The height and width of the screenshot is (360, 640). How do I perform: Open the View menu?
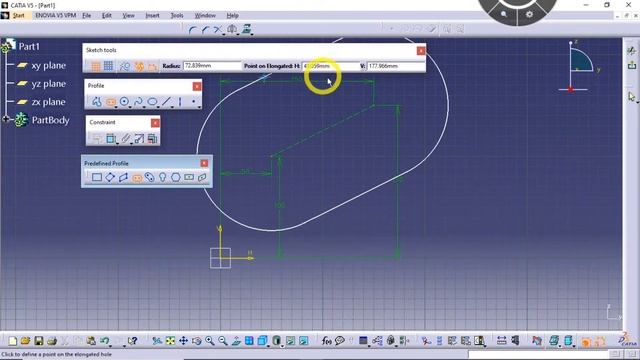(128, 16)
